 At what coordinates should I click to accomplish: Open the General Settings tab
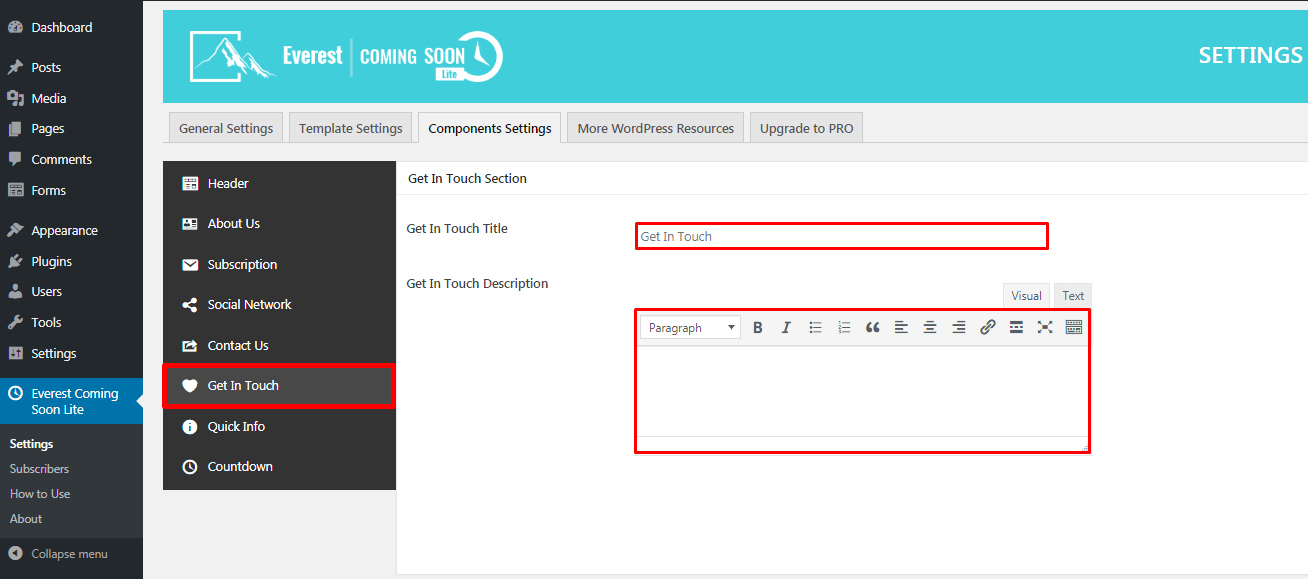tap(226, 128)
